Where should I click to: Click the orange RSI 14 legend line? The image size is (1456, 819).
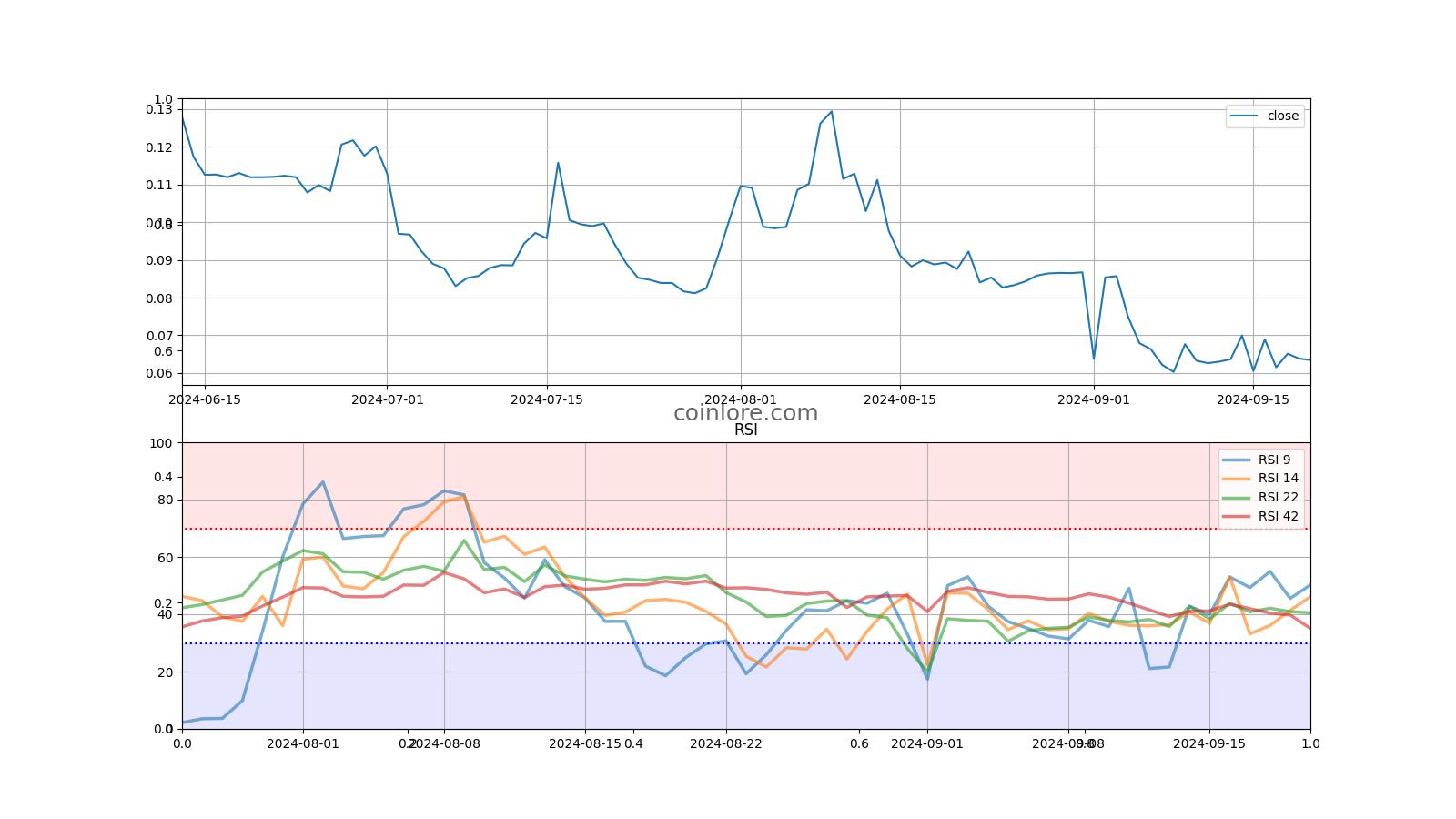coord(1237,479)
